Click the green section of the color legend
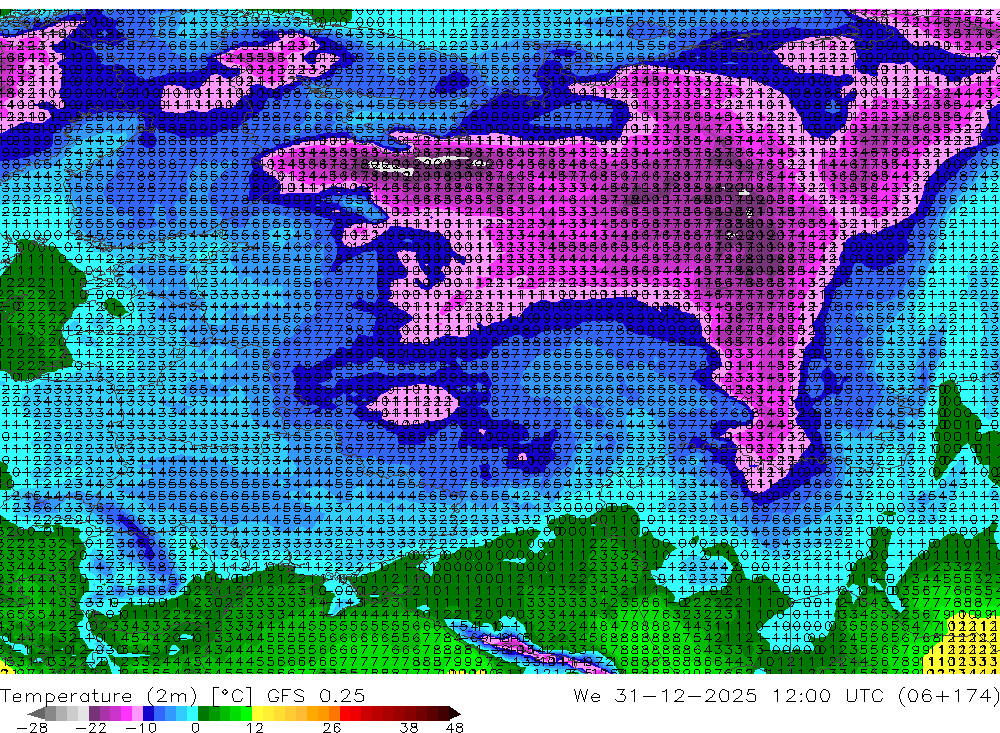Screen dimensions: 1000x733 [x=224, y=713]
